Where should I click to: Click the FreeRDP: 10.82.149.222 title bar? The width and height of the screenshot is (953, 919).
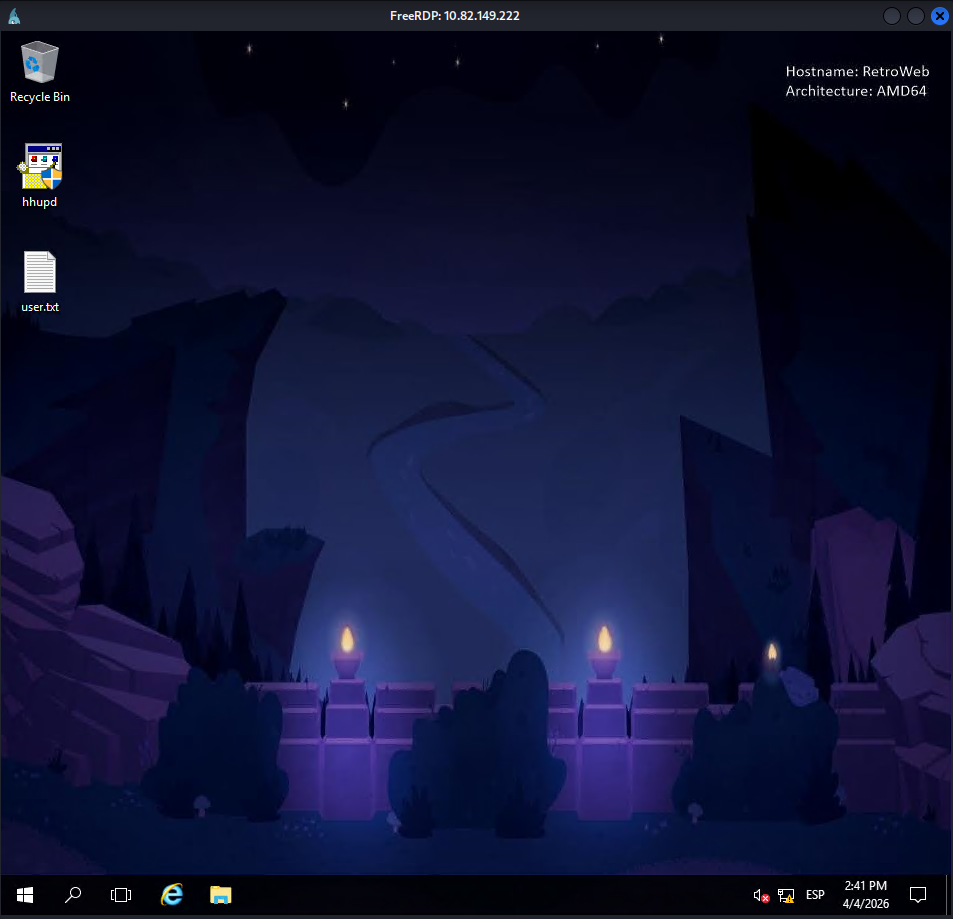click(x=454, y=16)
